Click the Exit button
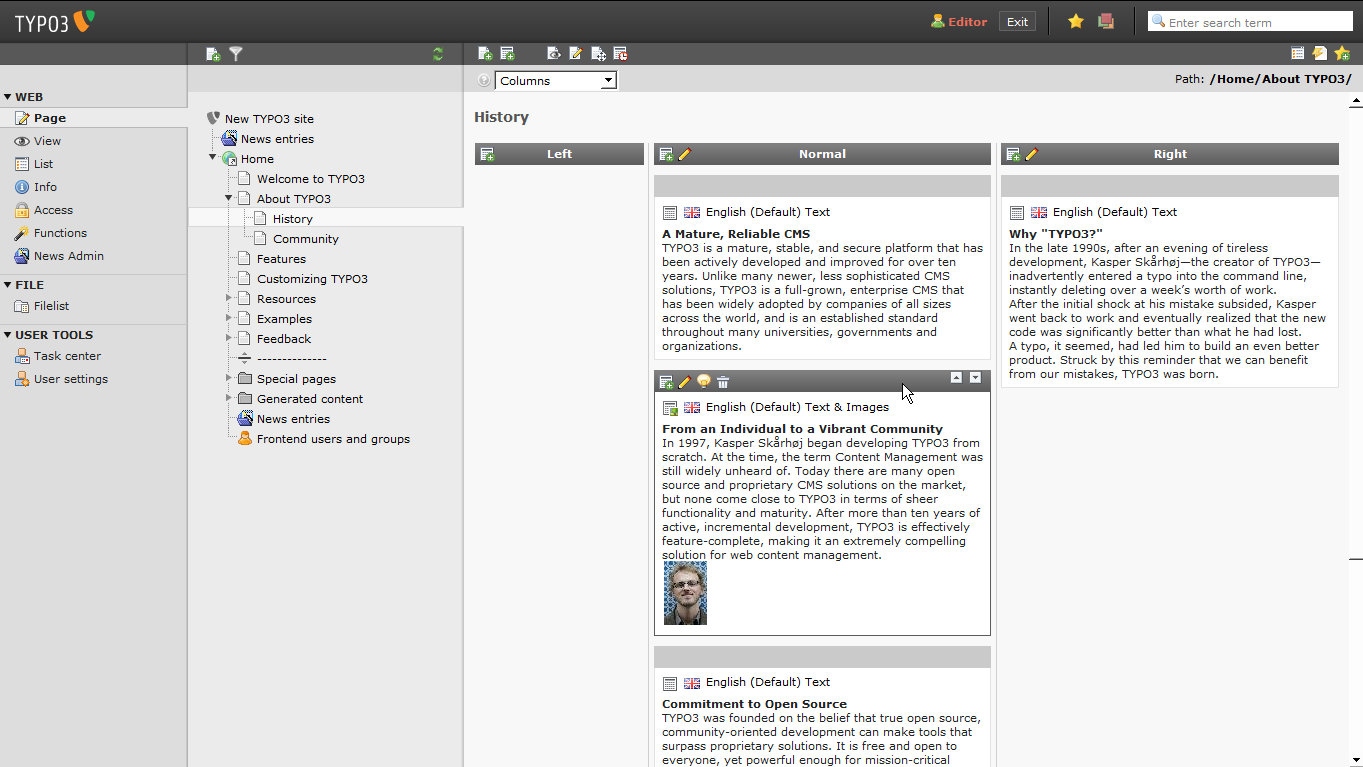The width and height of the screenshot is (1363, 767). pos(1017,21)
